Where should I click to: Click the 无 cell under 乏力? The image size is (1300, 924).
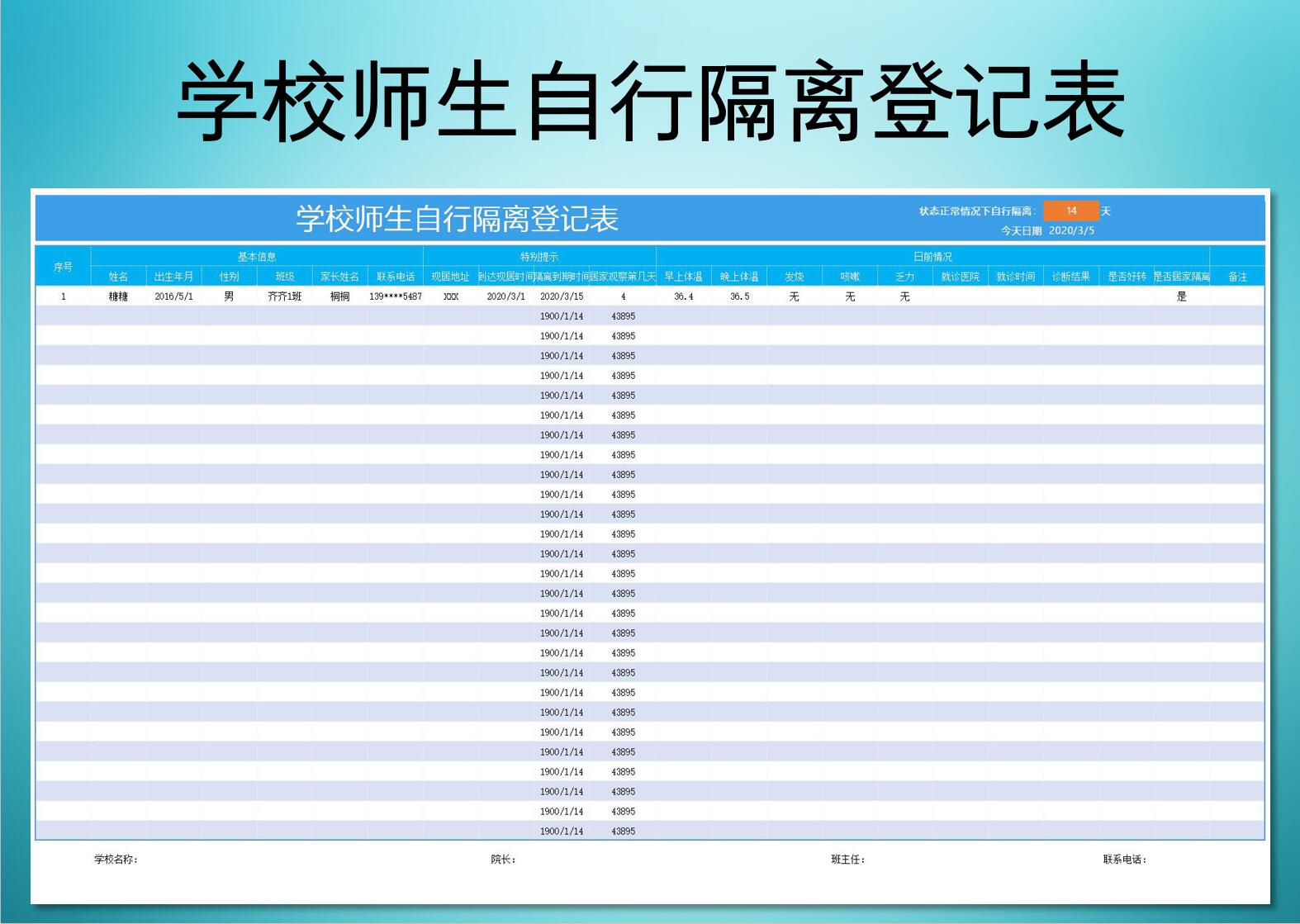(905, 296)
